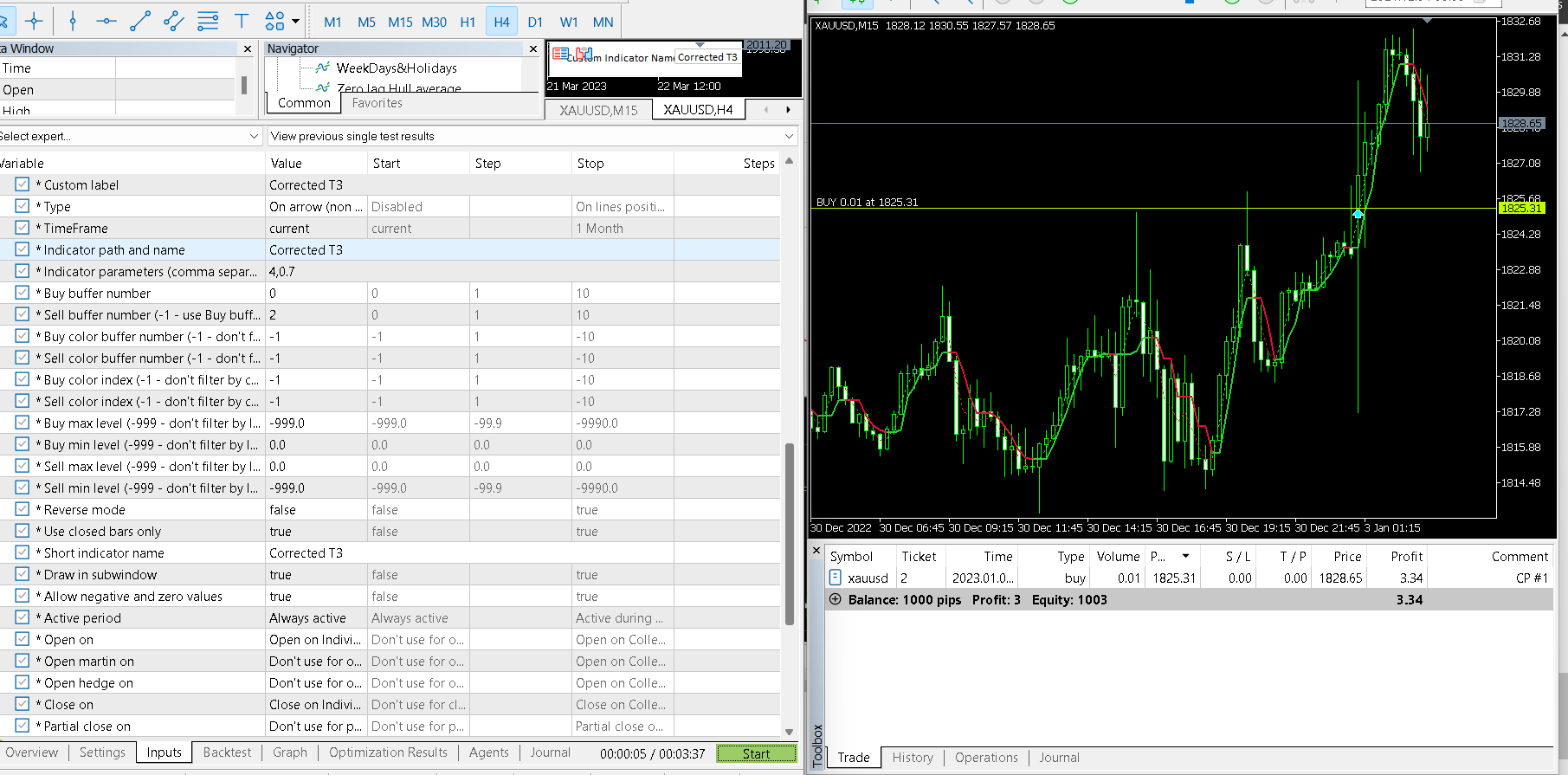Switch chart to M1 timeframe
This screenshot has width=1568, height=775.
point(332,22)
